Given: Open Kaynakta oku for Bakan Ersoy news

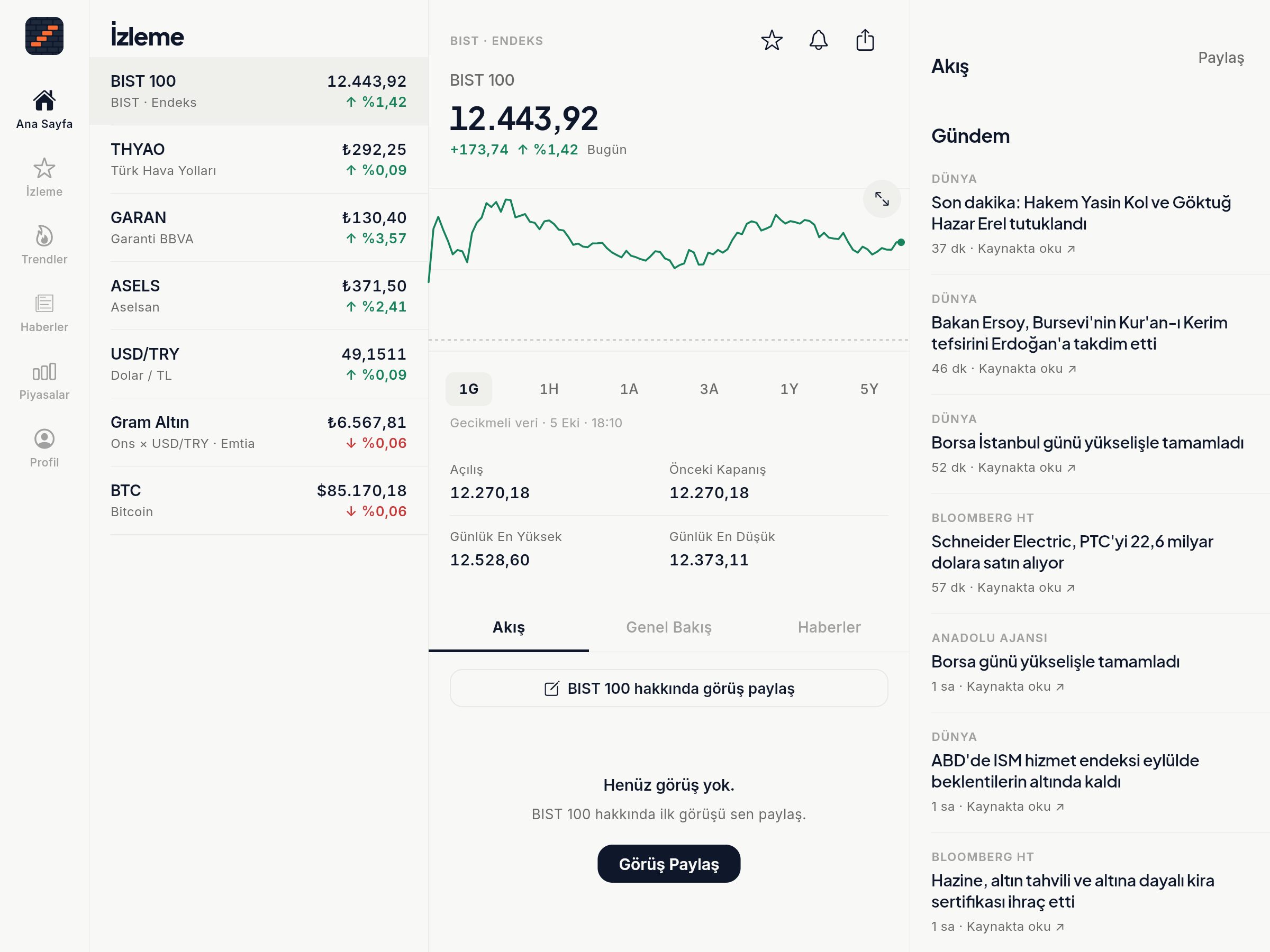Looking at the screenshot, I should point(1027,369).
